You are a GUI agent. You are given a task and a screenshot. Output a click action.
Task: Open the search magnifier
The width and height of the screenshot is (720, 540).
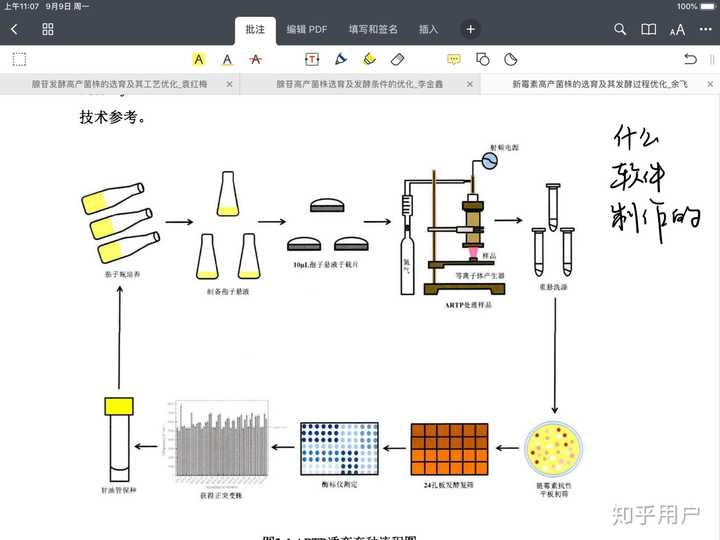pyautogui.click(x=620, y=29)
